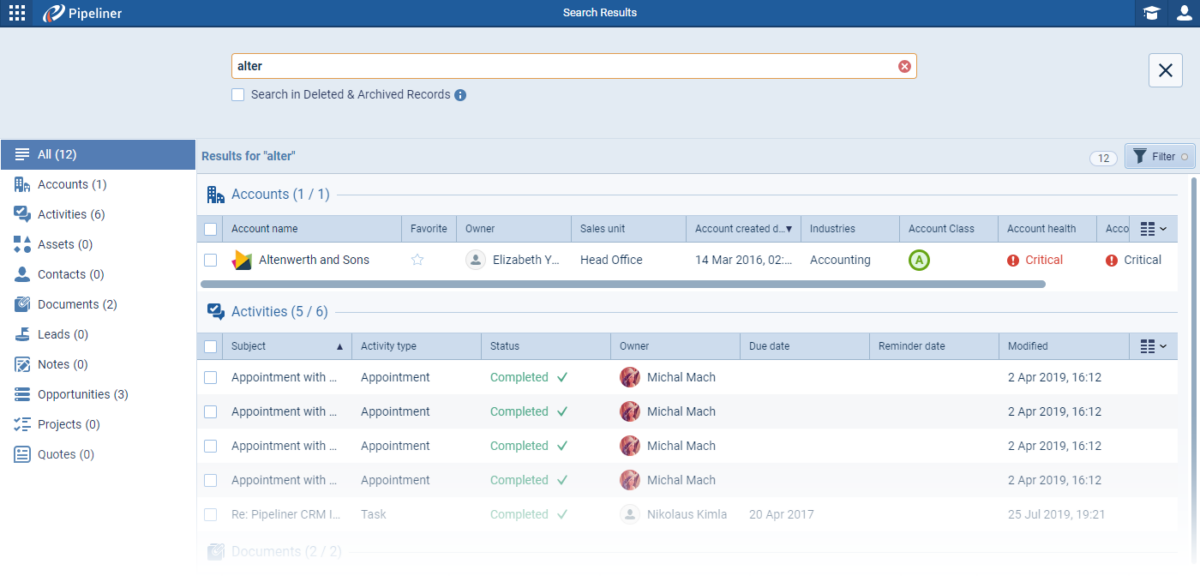Select all activities via header checkbox
Image resolution: width=1200 pixels, height=576 pixels.
tap(211, 346)
